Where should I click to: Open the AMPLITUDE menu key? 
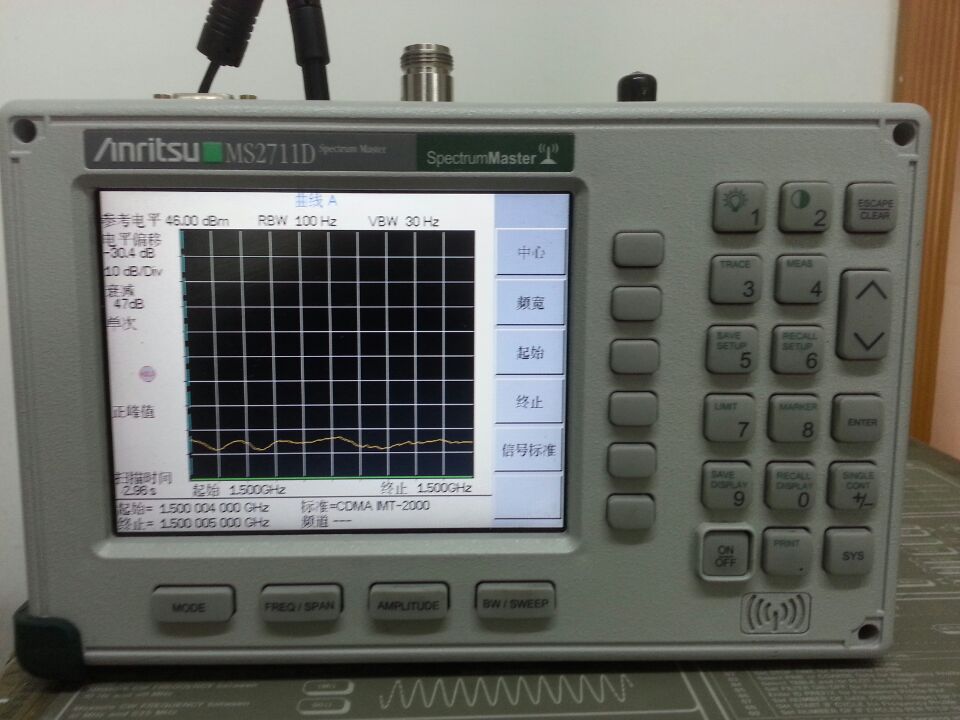(408, 603)
